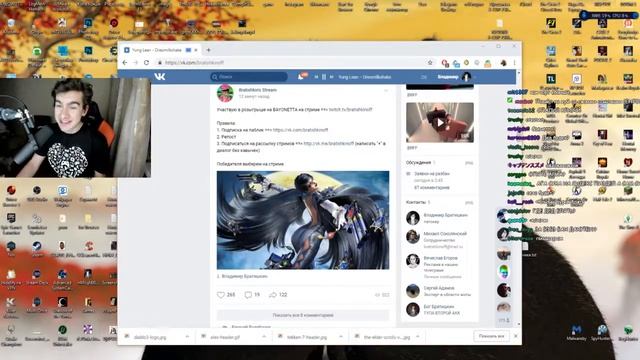The image size is (640, 360).
Task: Open 'Заявки на разбан' discussion
Action: click(x=431, y=173)
